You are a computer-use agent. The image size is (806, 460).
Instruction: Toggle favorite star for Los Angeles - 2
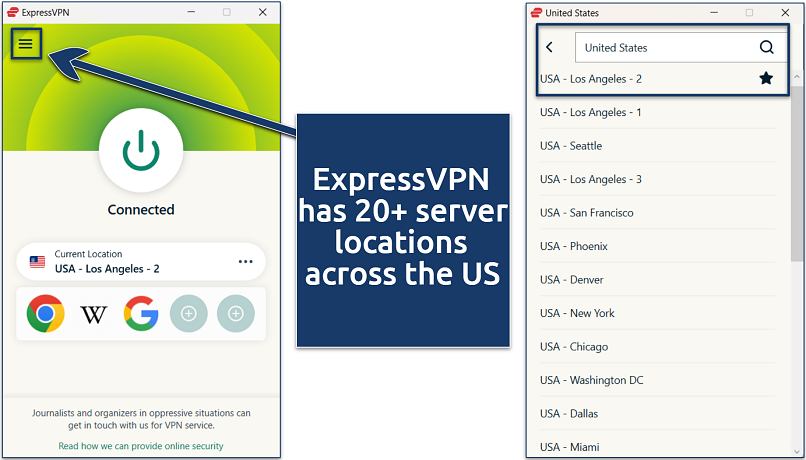click(766, 78)
